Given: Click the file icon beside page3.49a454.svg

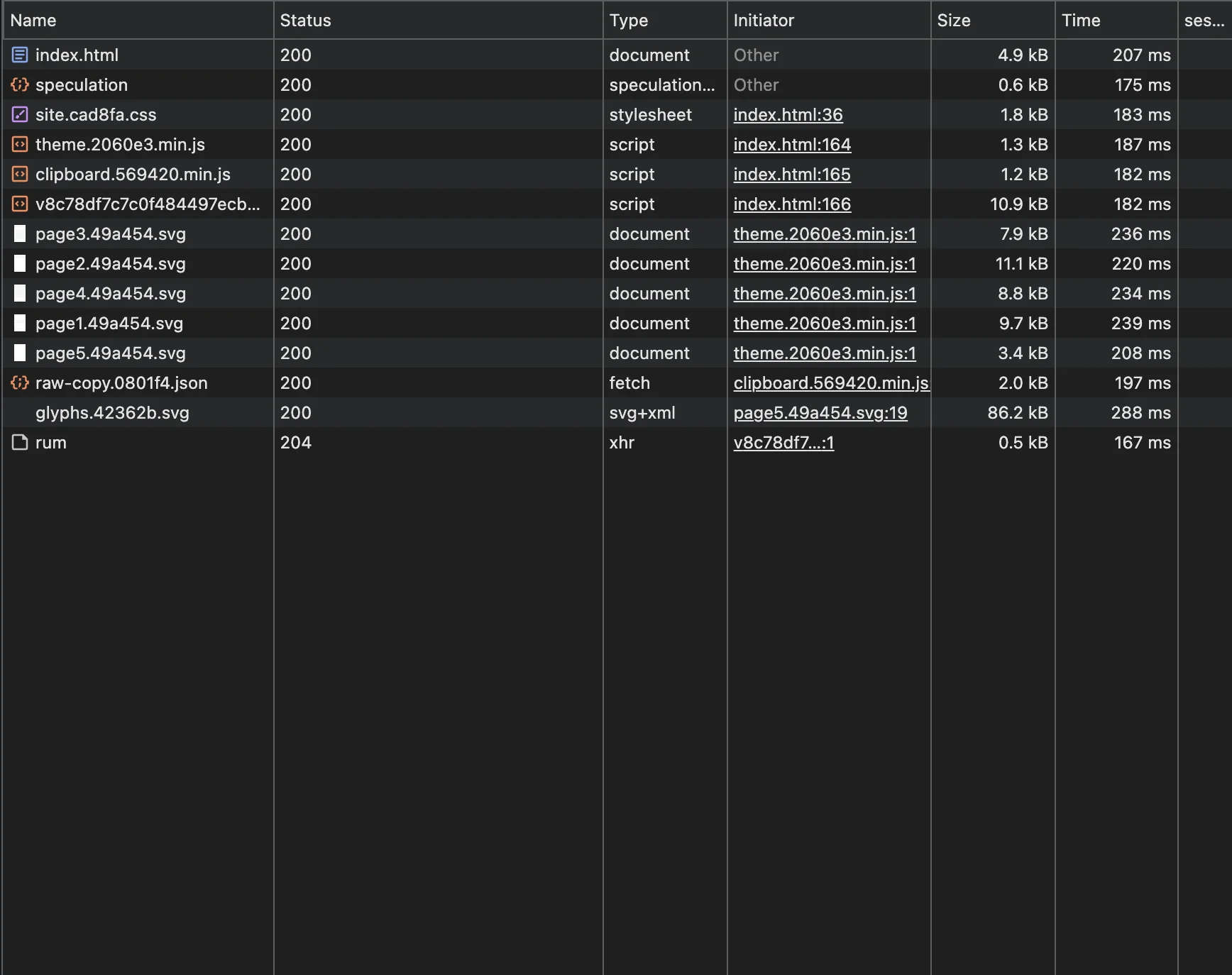Looking at the screenshot, I should [20, 233].
